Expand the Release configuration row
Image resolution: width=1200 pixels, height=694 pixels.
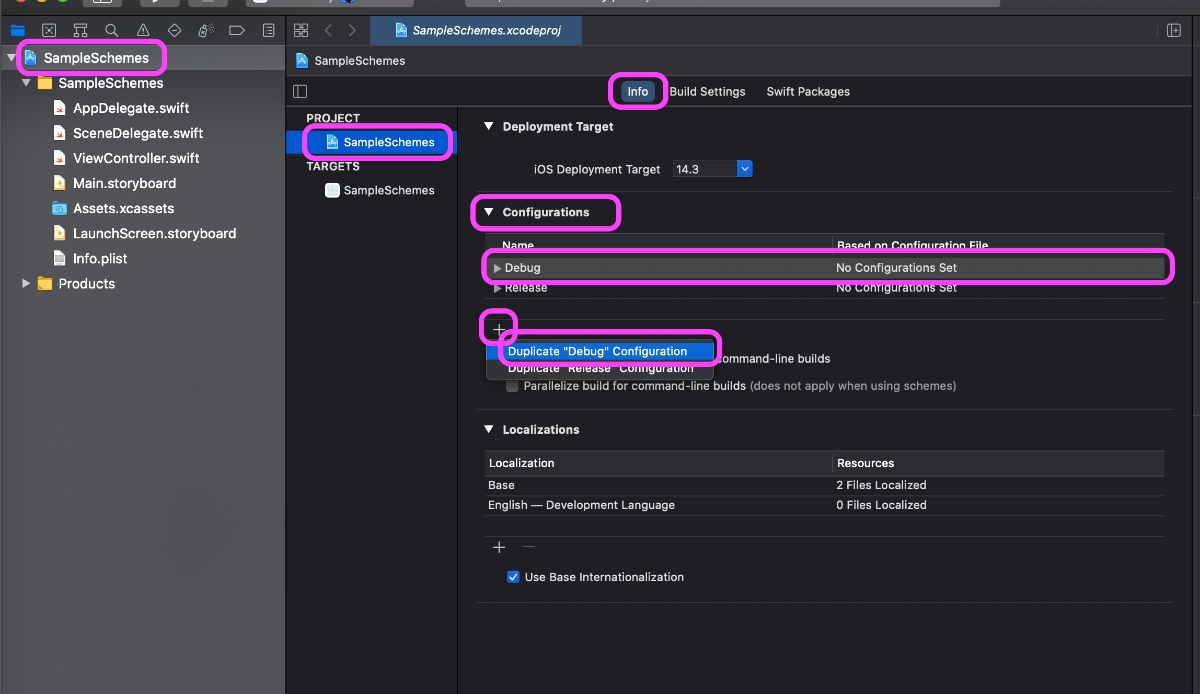click(x=497, y=288)
